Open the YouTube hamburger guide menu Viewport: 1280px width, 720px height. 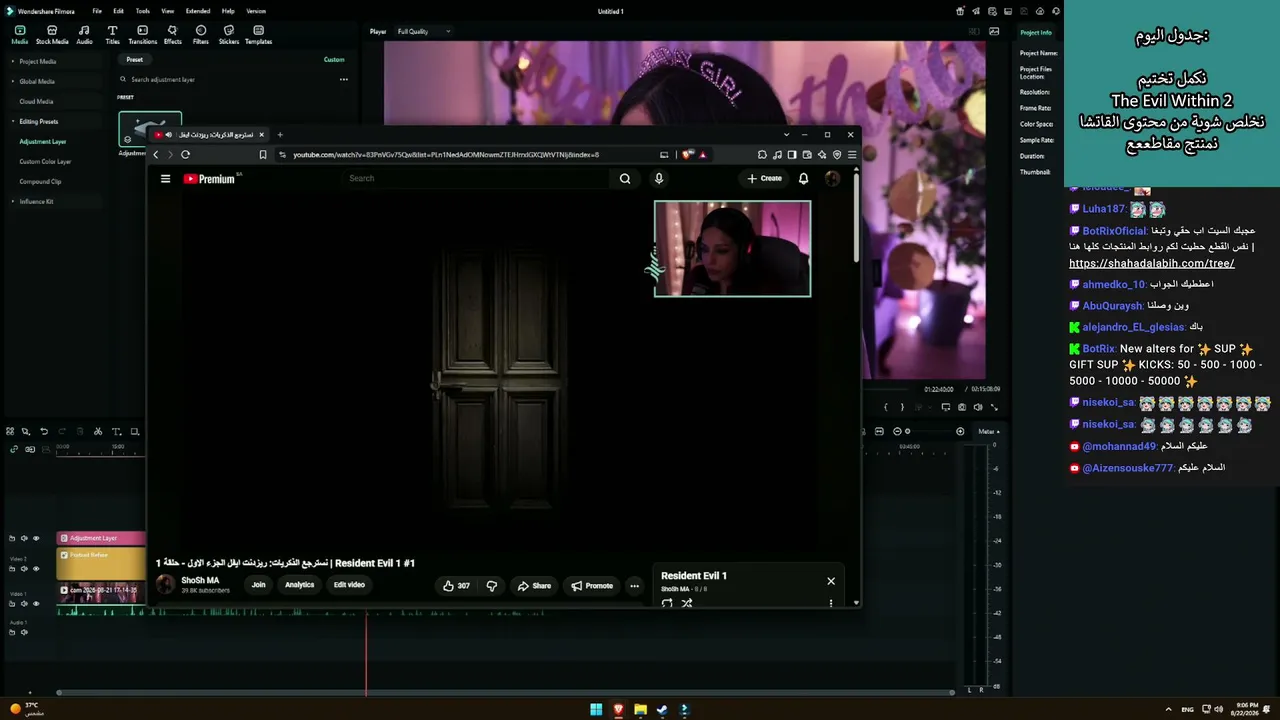(165, 179)
